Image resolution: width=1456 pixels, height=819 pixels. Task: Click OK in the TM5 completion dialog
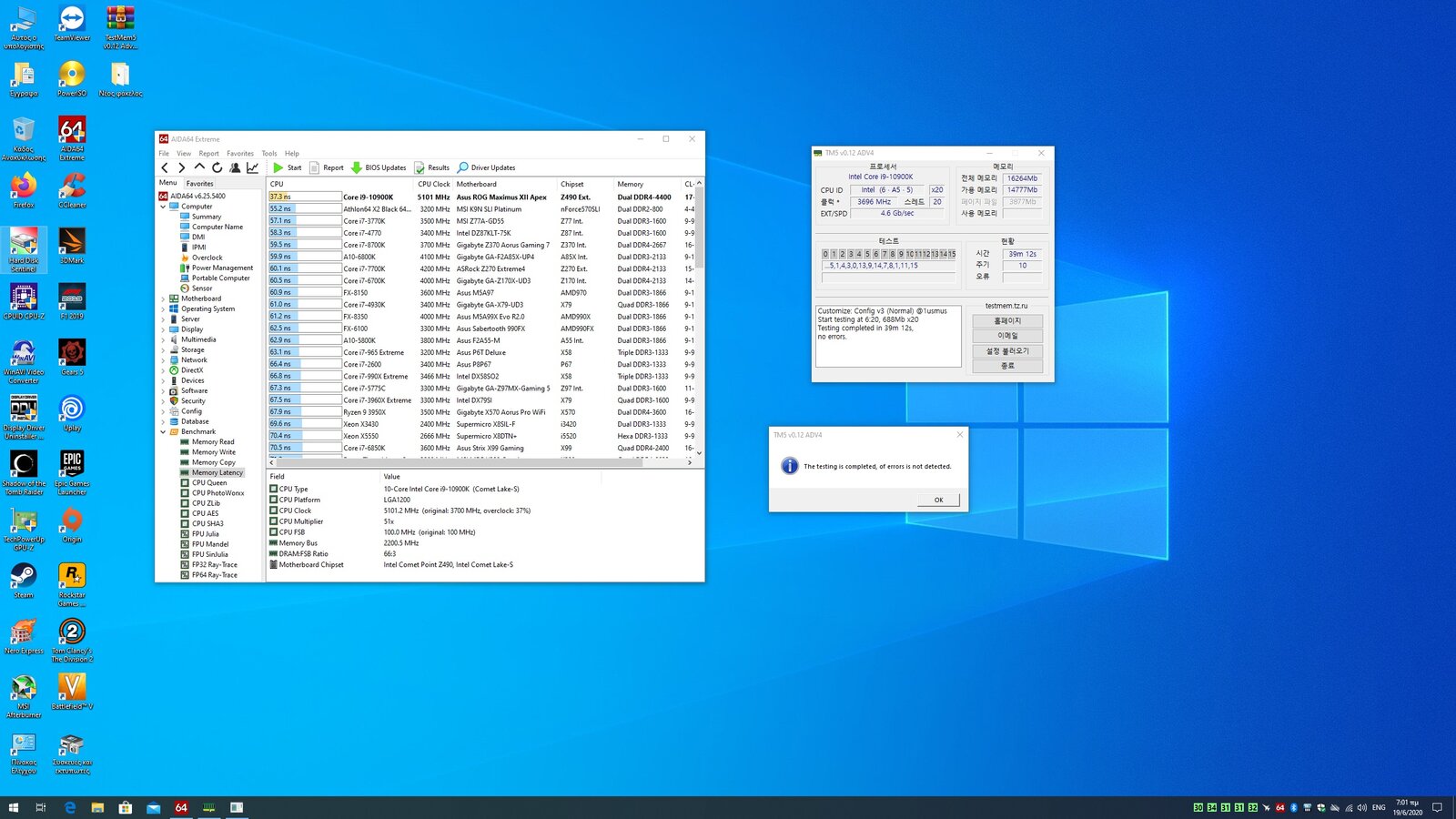coord(938,500)
